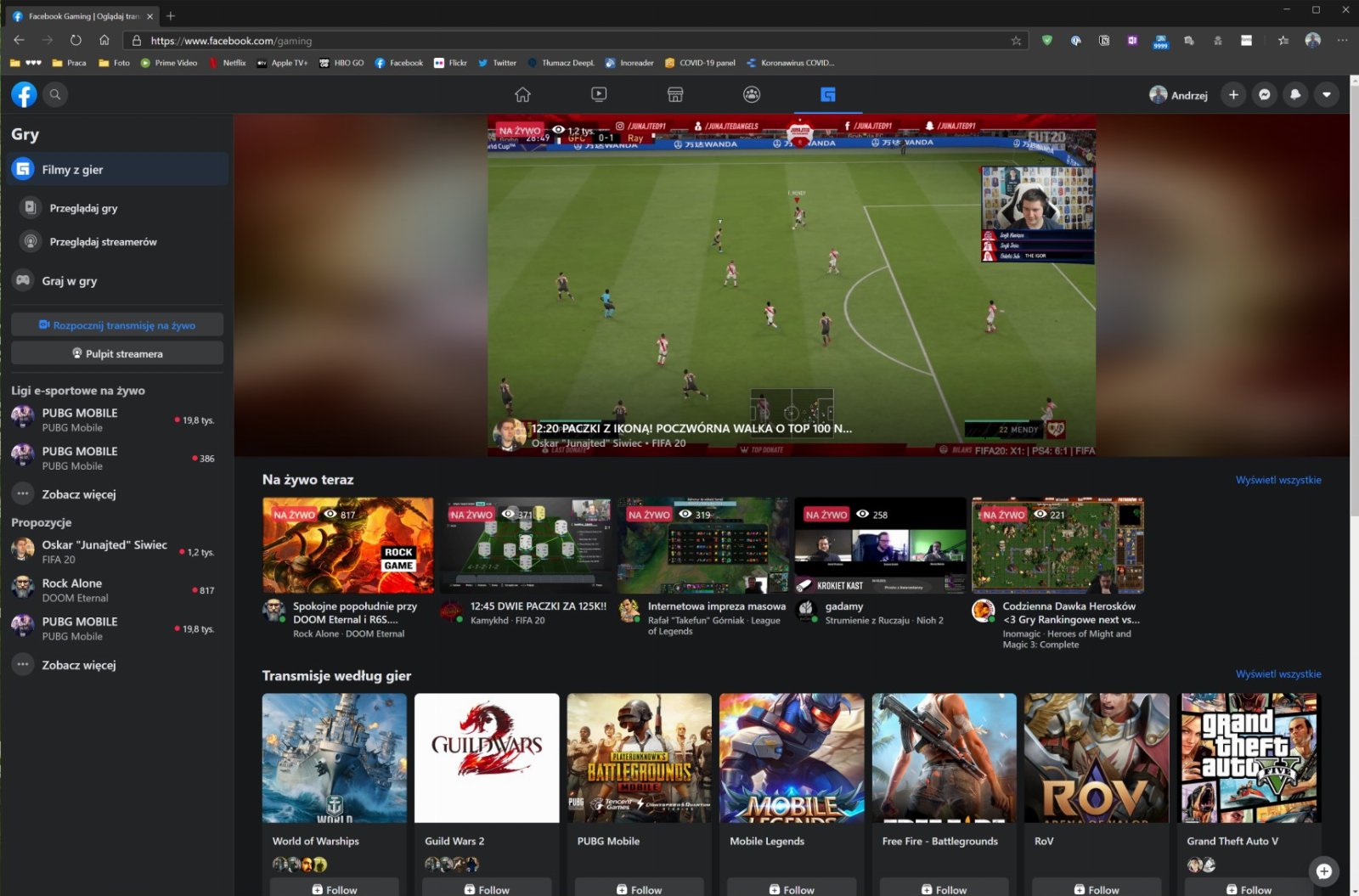Go to the browser home page
Screen dimensions: 1359x896
pos(104,40)
